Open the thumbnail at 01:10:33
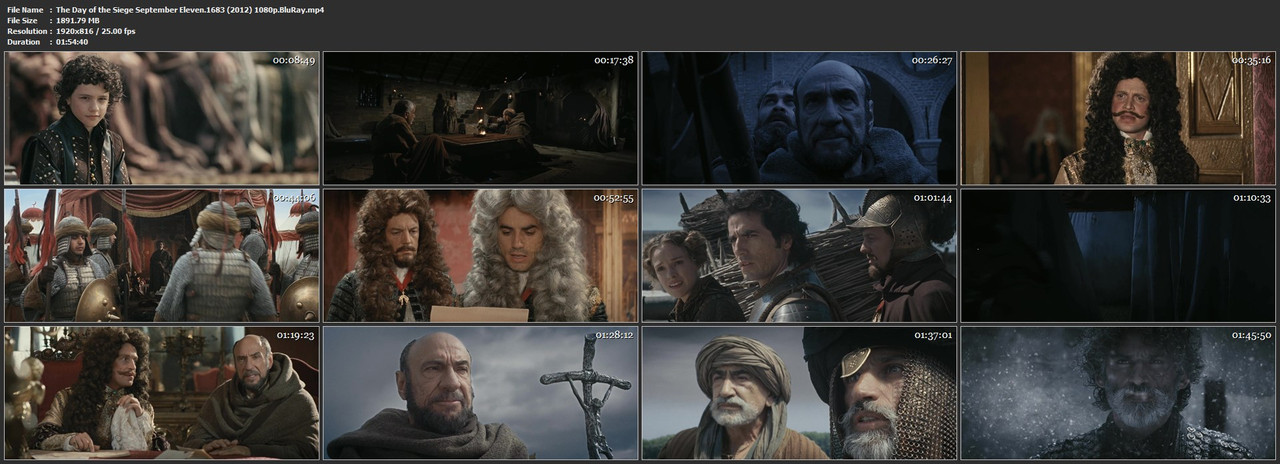The image size is (1280, 464). [1118, 255]
